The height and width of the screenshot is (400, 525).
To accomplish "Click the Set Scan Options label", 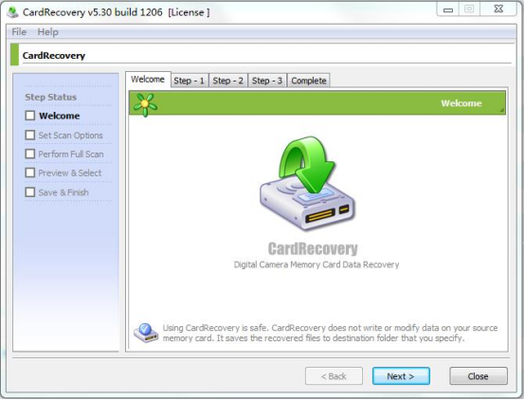I will (x=71, y=135).
